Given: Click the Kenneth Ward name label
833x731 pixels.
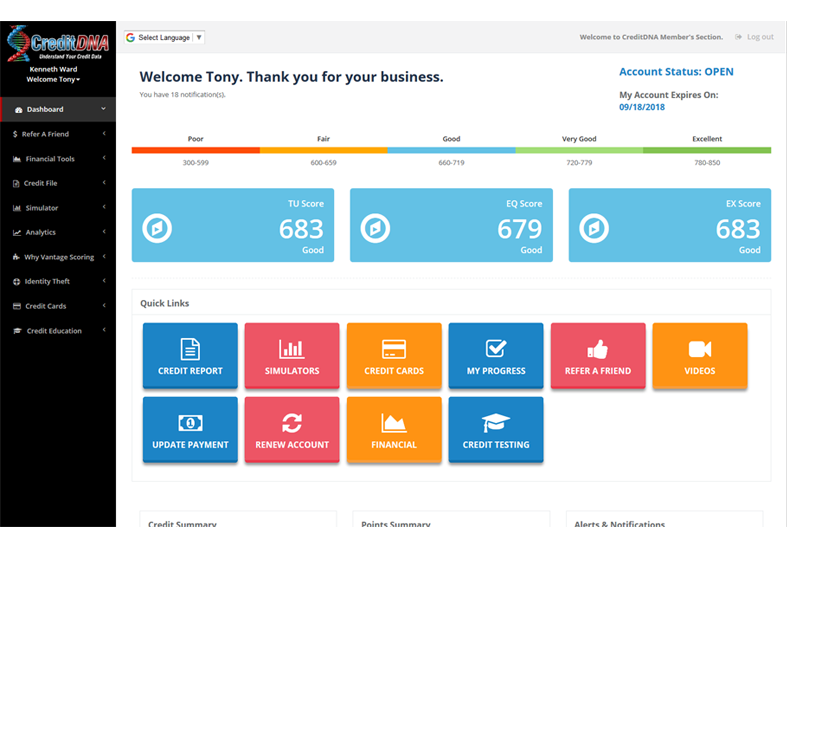Looking at the screenshot, I should tap(53, 70).
